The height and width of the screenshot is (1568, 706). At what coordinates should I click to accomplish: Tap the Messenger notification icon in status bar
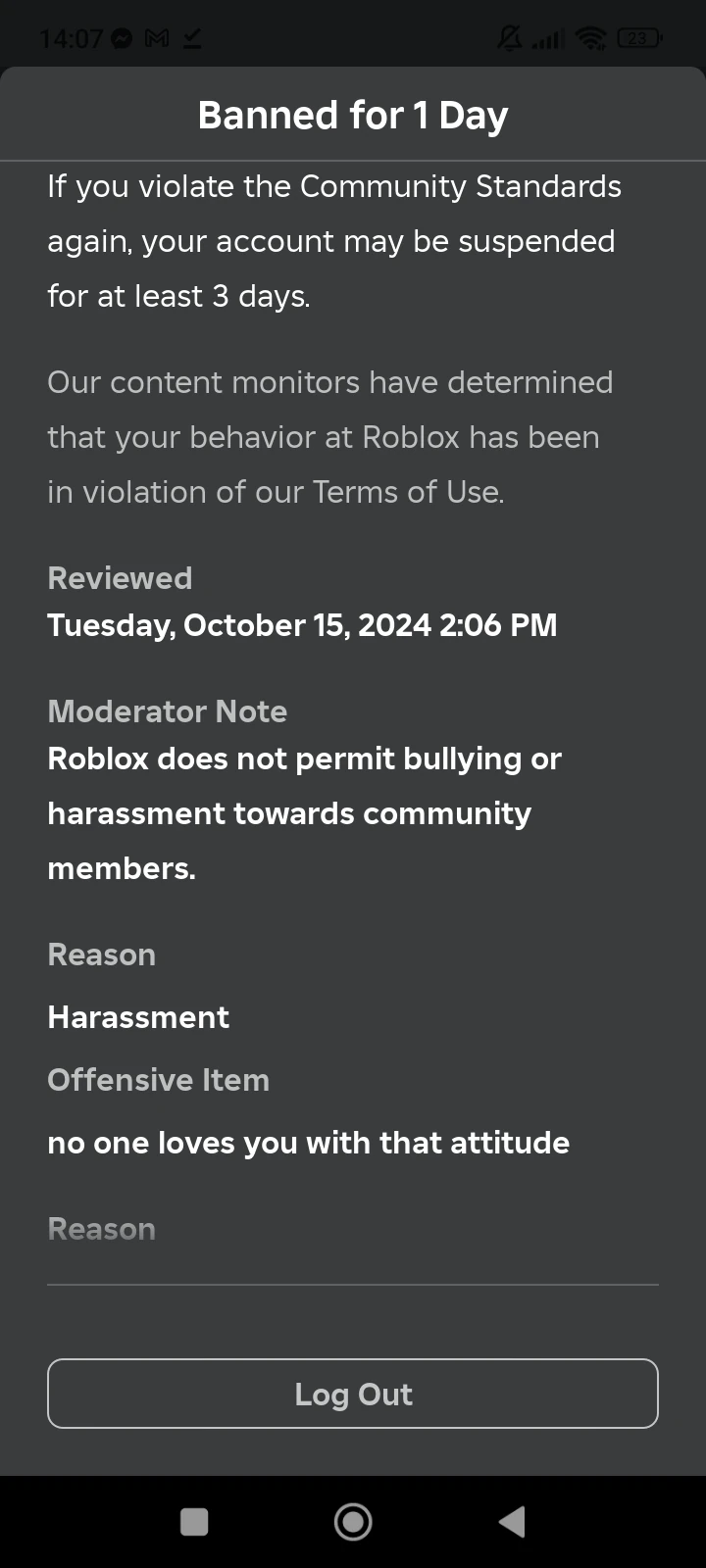pos(123,38)
